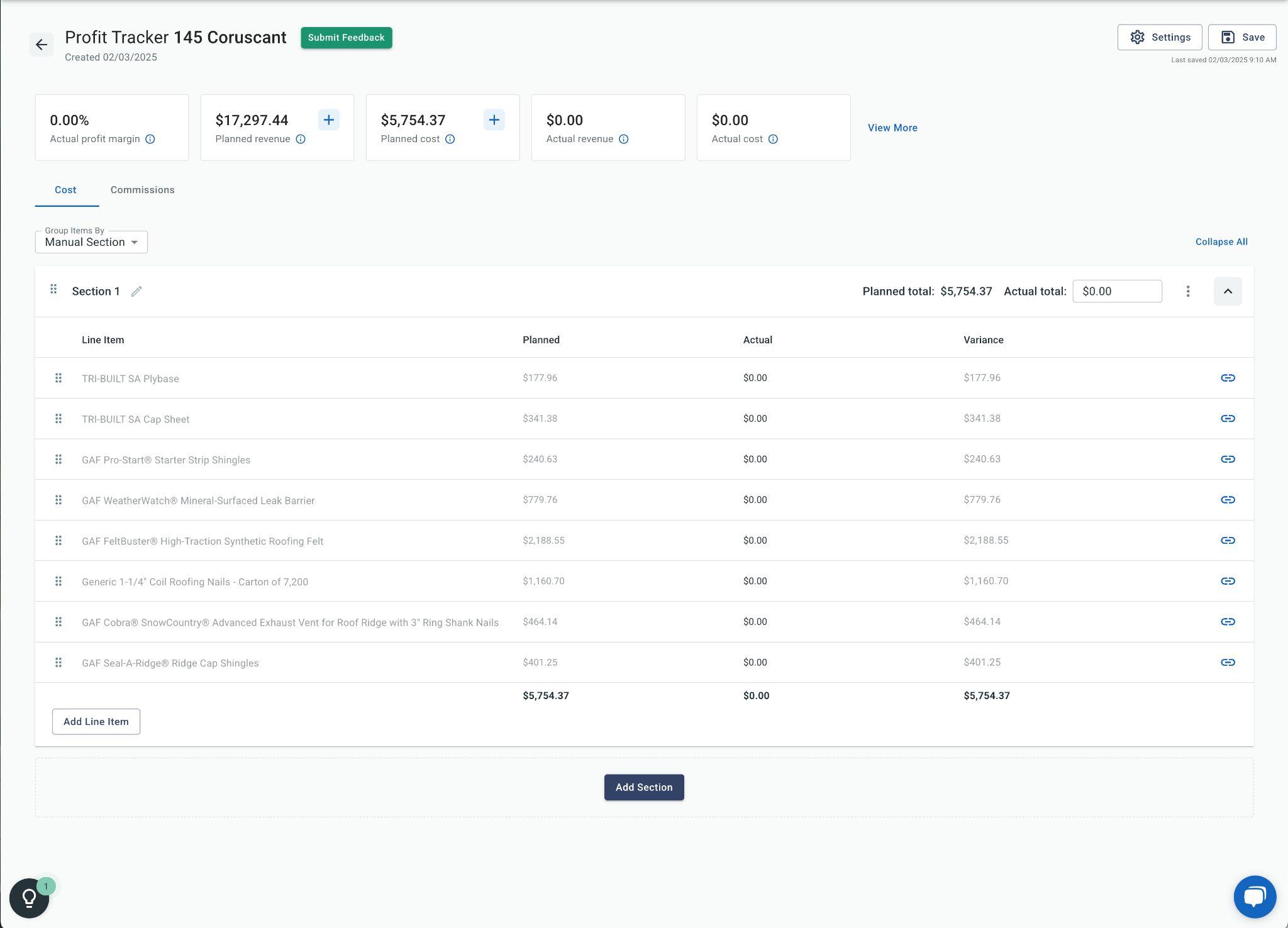The width and height of the screenshot is (1288, 928).
Task: Open the chat bubble support widget
Action: coord(1254,897)
